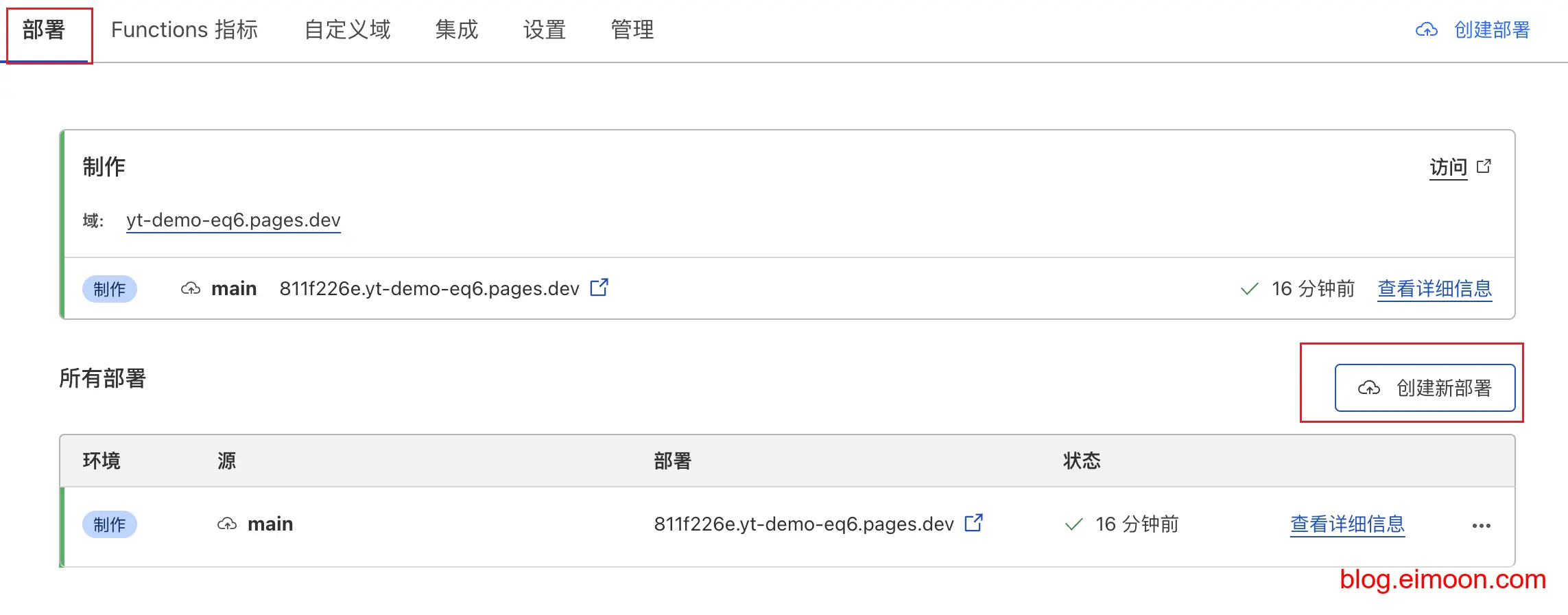Switch to the 部署 tab
This screenshot has height=615, width=1568.
(44, 30)
